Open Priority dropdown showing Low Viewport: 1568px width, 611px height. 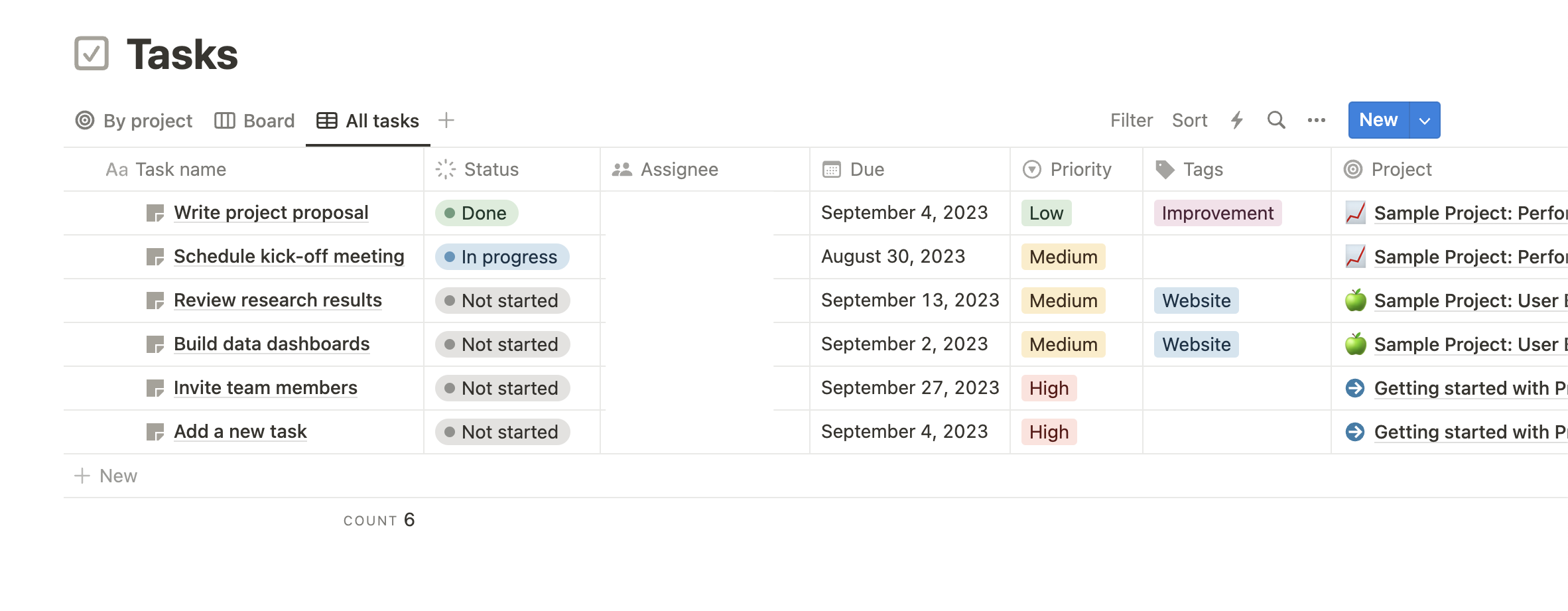(1046, 213)
